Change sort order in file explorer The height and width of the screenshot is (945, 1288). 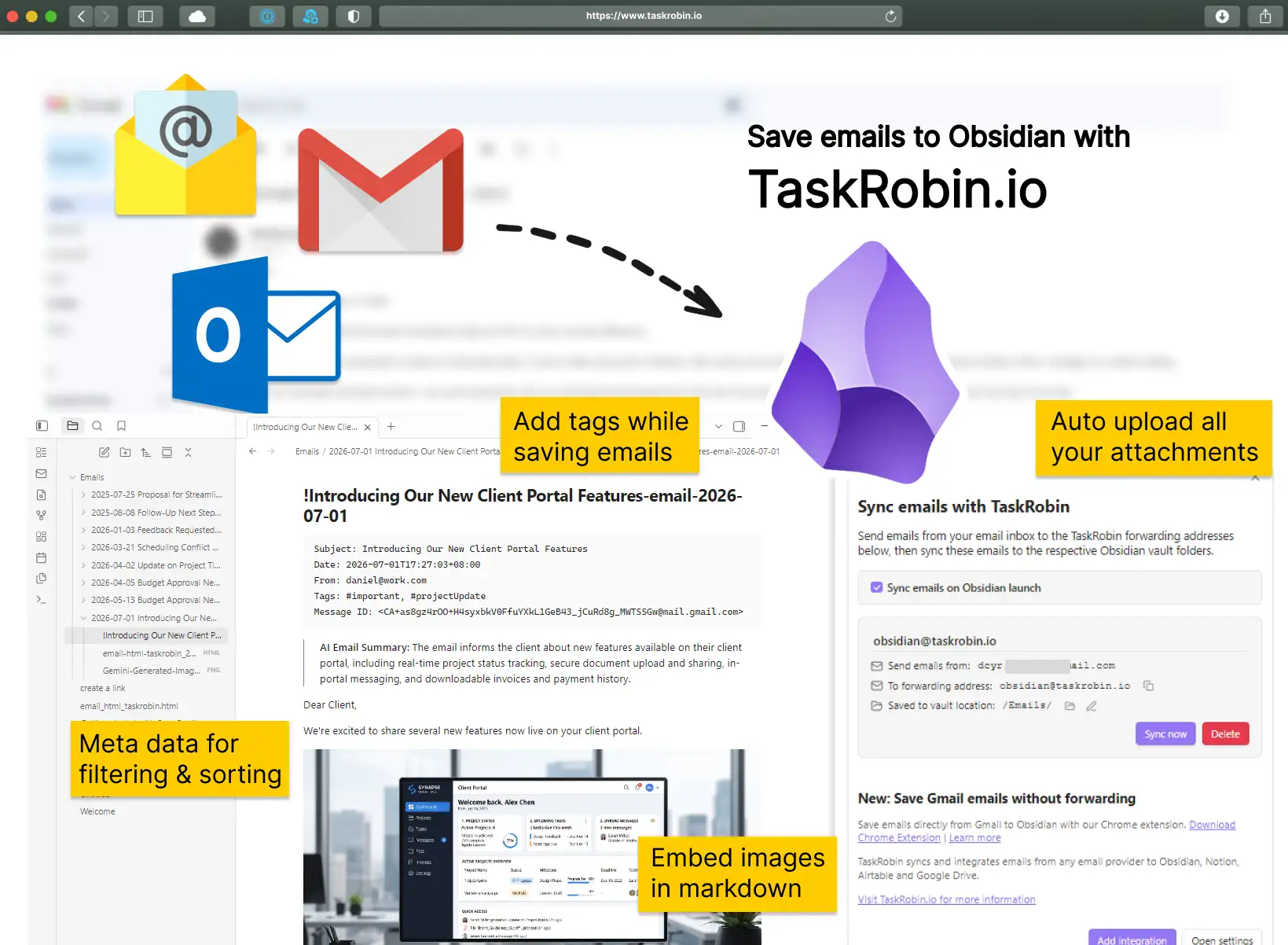tap(145, 453)
